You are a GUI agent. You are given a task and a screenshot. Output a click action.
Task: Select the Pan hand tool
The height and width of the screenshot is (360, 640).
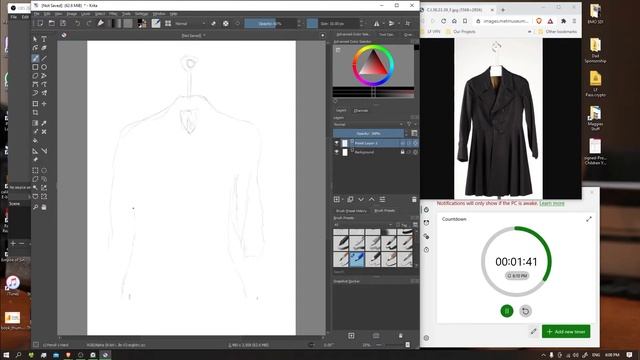(x=44, y=207)
